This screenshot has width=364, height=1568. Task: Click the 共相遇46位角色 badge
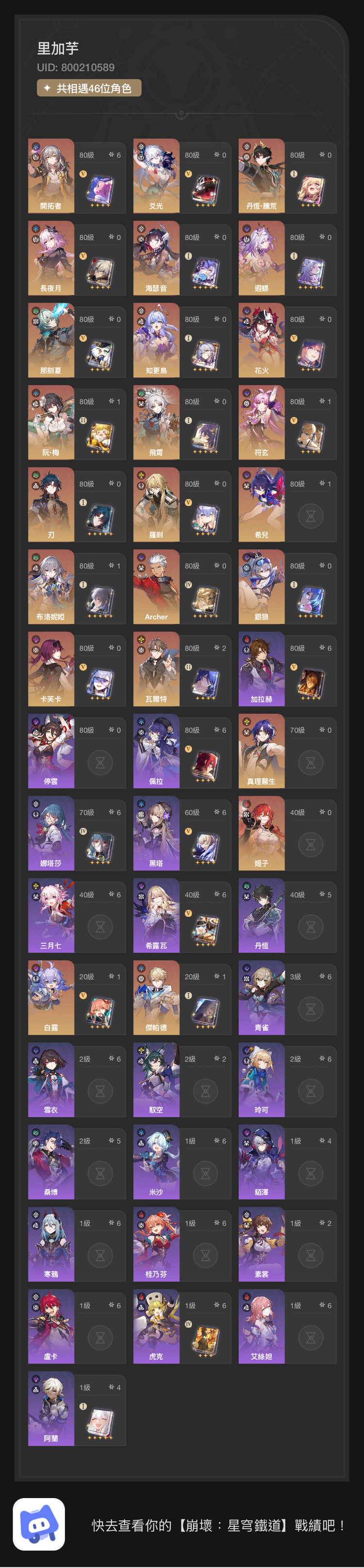[x=89, y=88]
